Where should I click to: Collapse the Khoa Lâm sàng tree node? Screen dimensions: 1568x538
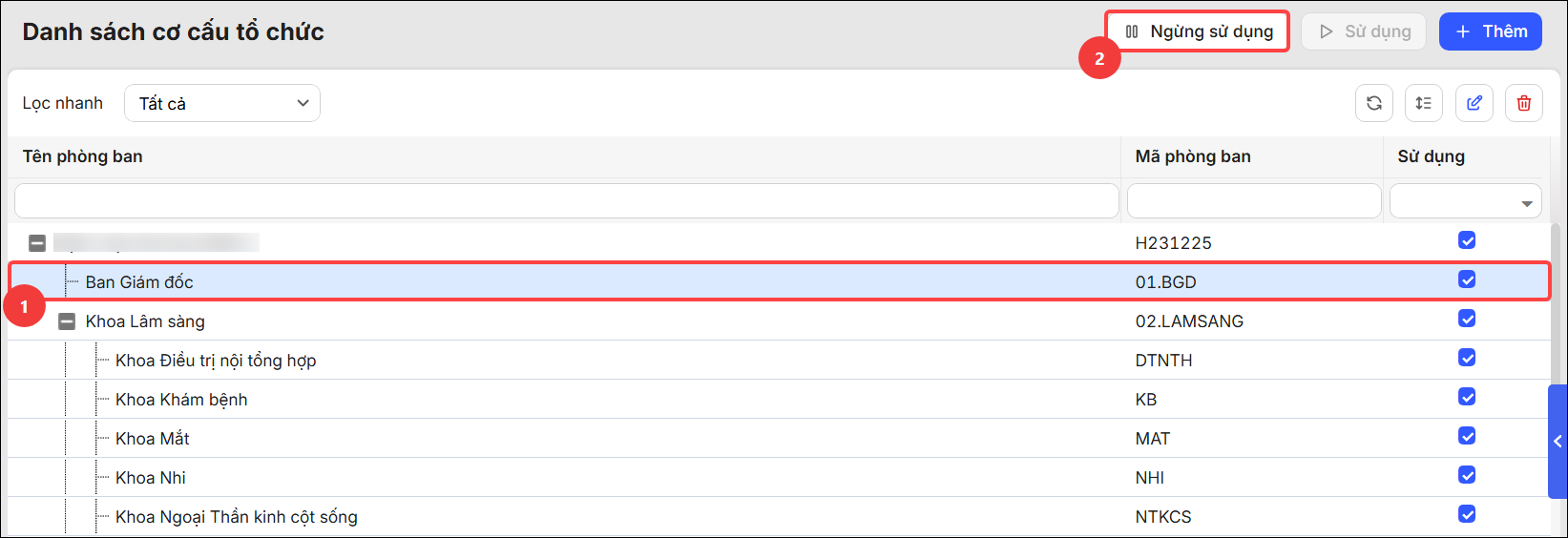coord(67,321)
